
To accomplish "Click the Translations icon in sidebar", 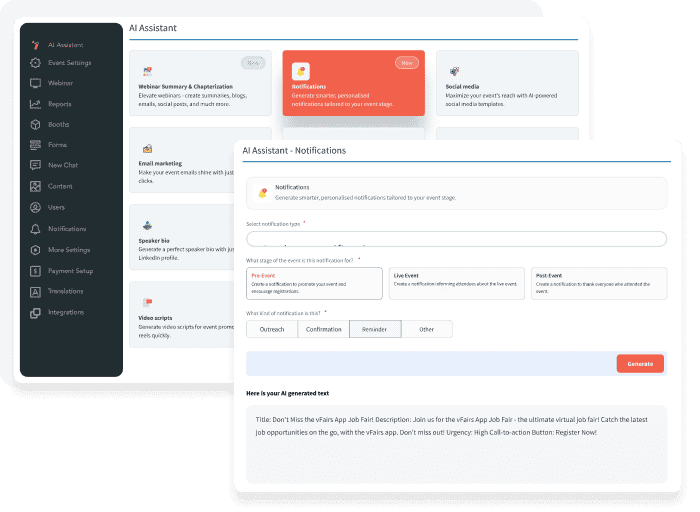I will 36,291.
